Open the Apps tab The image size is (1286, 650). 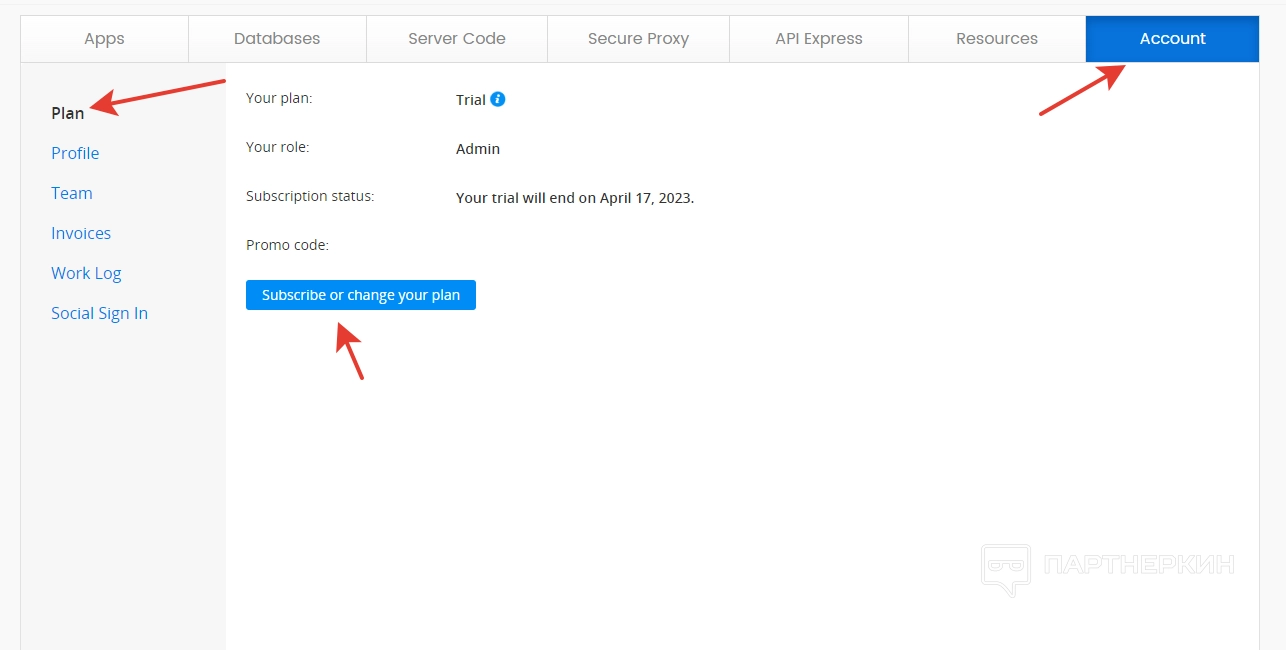point(104,39)
